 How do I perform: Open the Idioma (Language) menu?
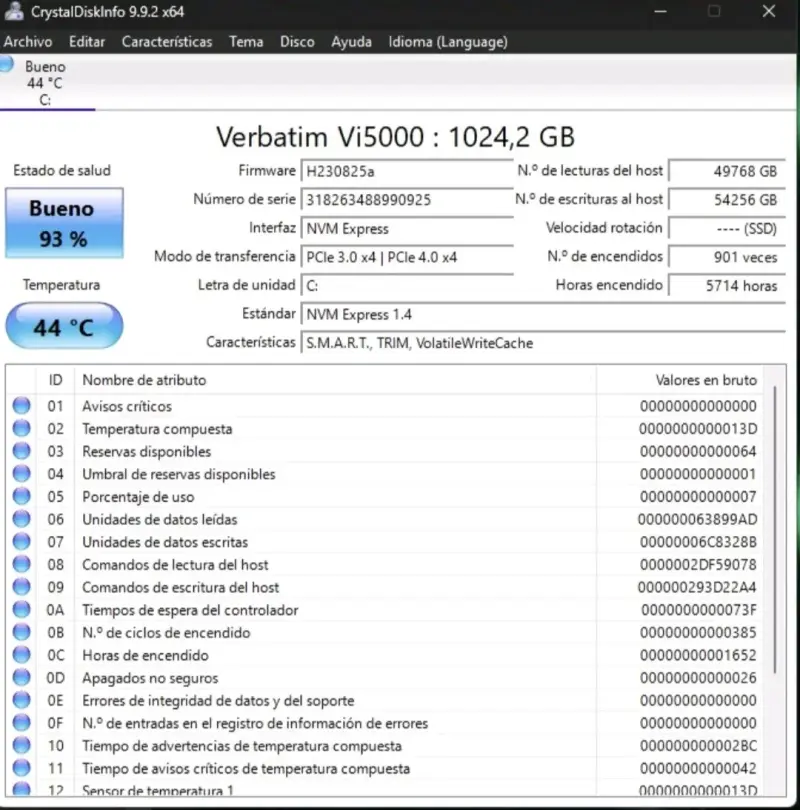[x=448, y=42]
